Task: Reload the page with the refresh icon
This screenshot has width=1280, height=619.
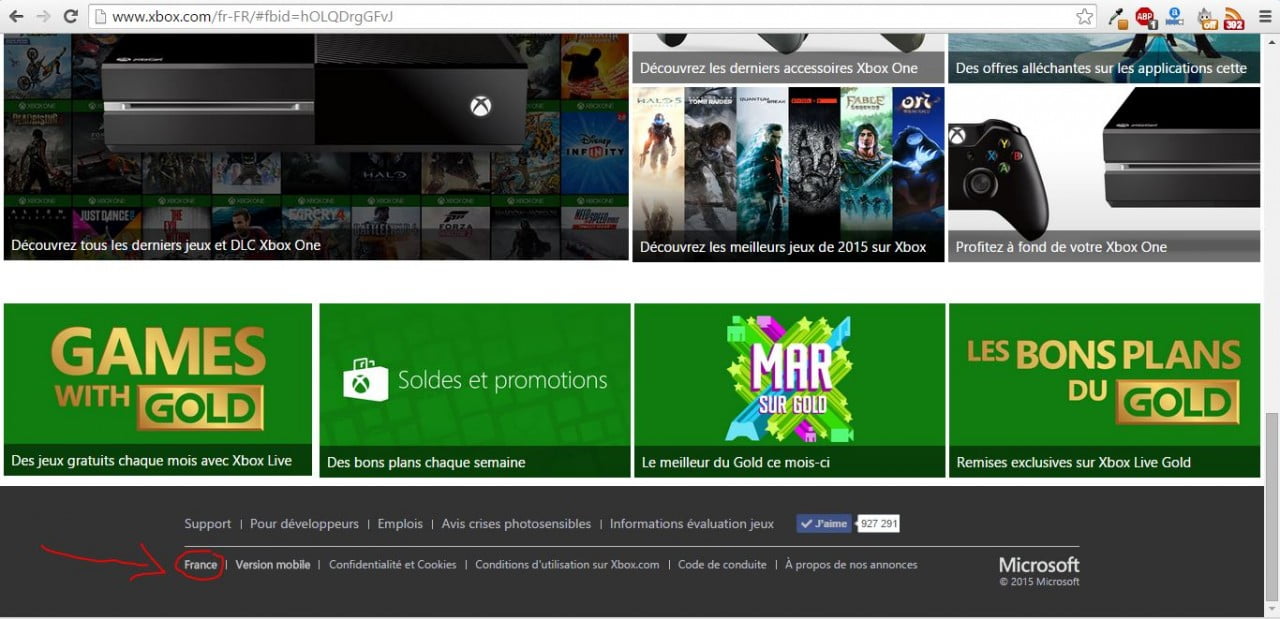Action: (x=71, y=16)
